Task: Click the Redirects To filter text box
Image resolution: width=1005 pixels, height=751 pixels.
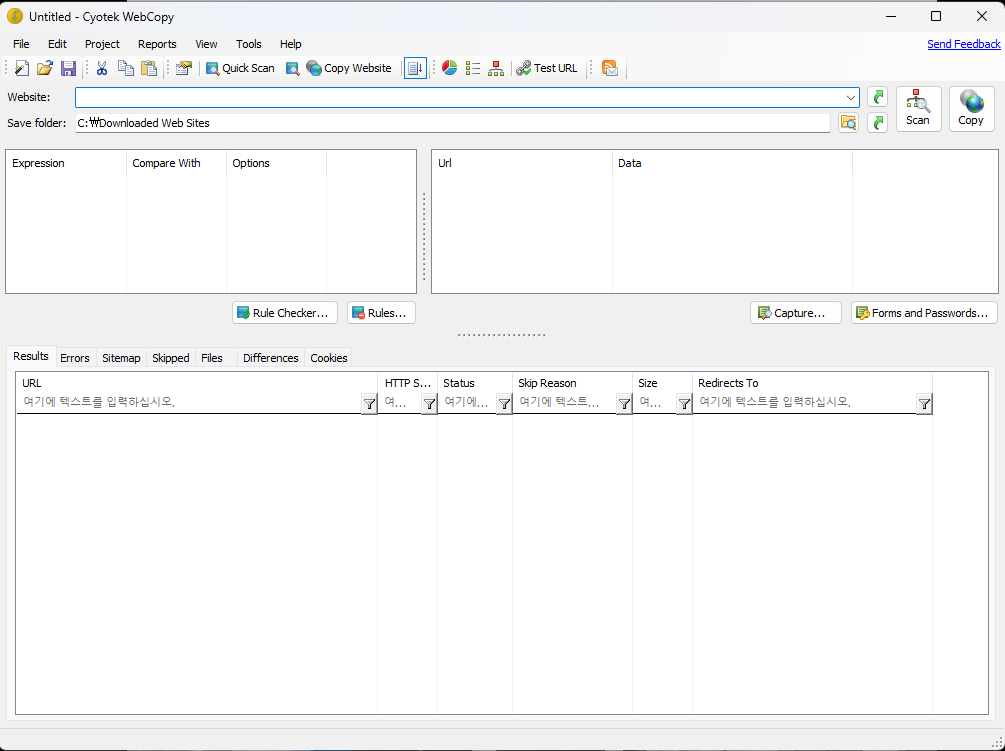Action: [805, 403]
